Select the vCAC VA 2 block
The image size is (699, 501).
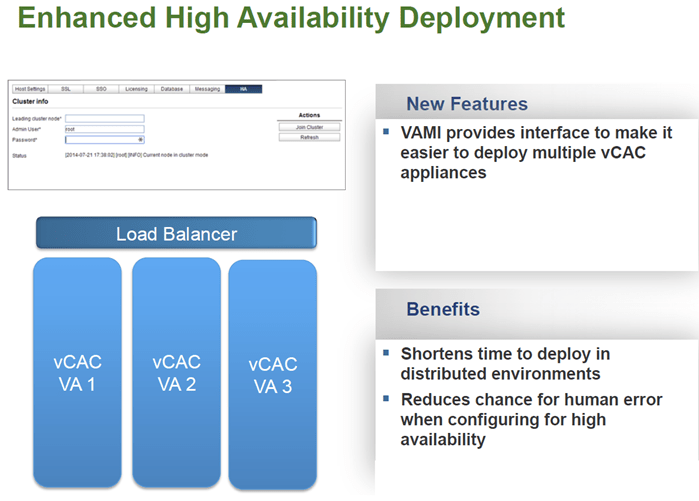pos(176,372)
